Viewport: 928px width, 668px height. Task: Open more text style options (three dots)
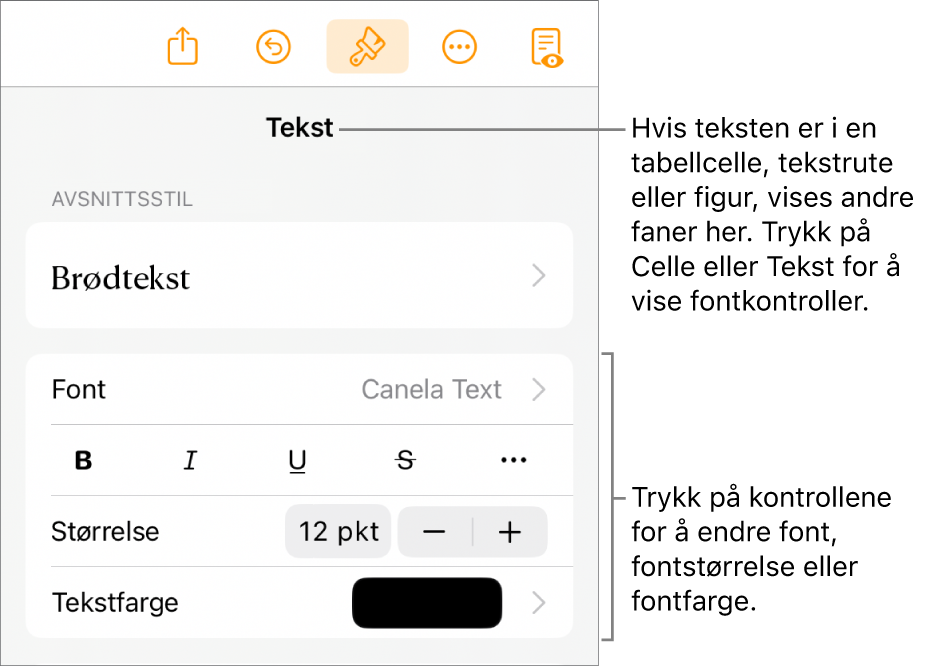[x=513, y=460]
